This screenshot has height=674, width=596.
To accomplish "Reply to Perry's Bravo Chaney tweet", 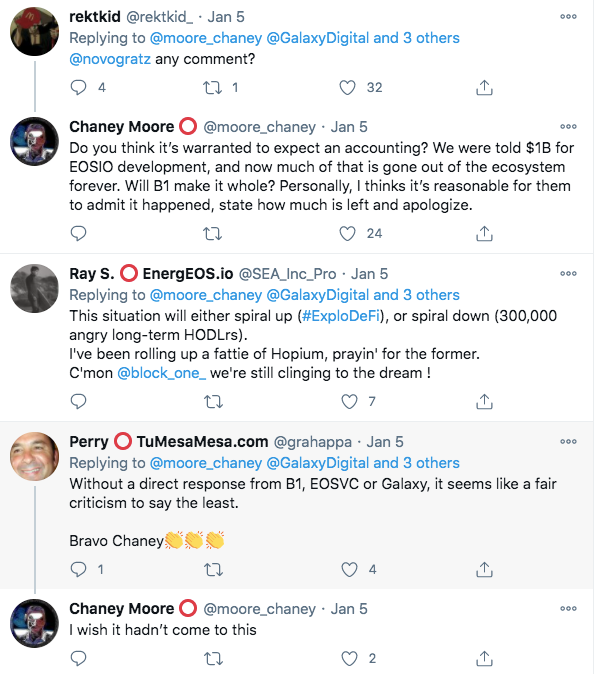I will (x=78, y=570).
